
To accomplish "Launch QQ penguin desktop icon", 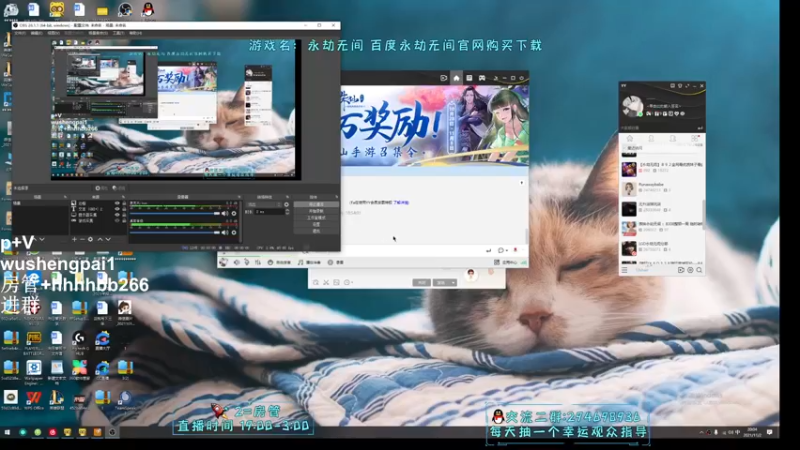I will click(x=148, y=9).
